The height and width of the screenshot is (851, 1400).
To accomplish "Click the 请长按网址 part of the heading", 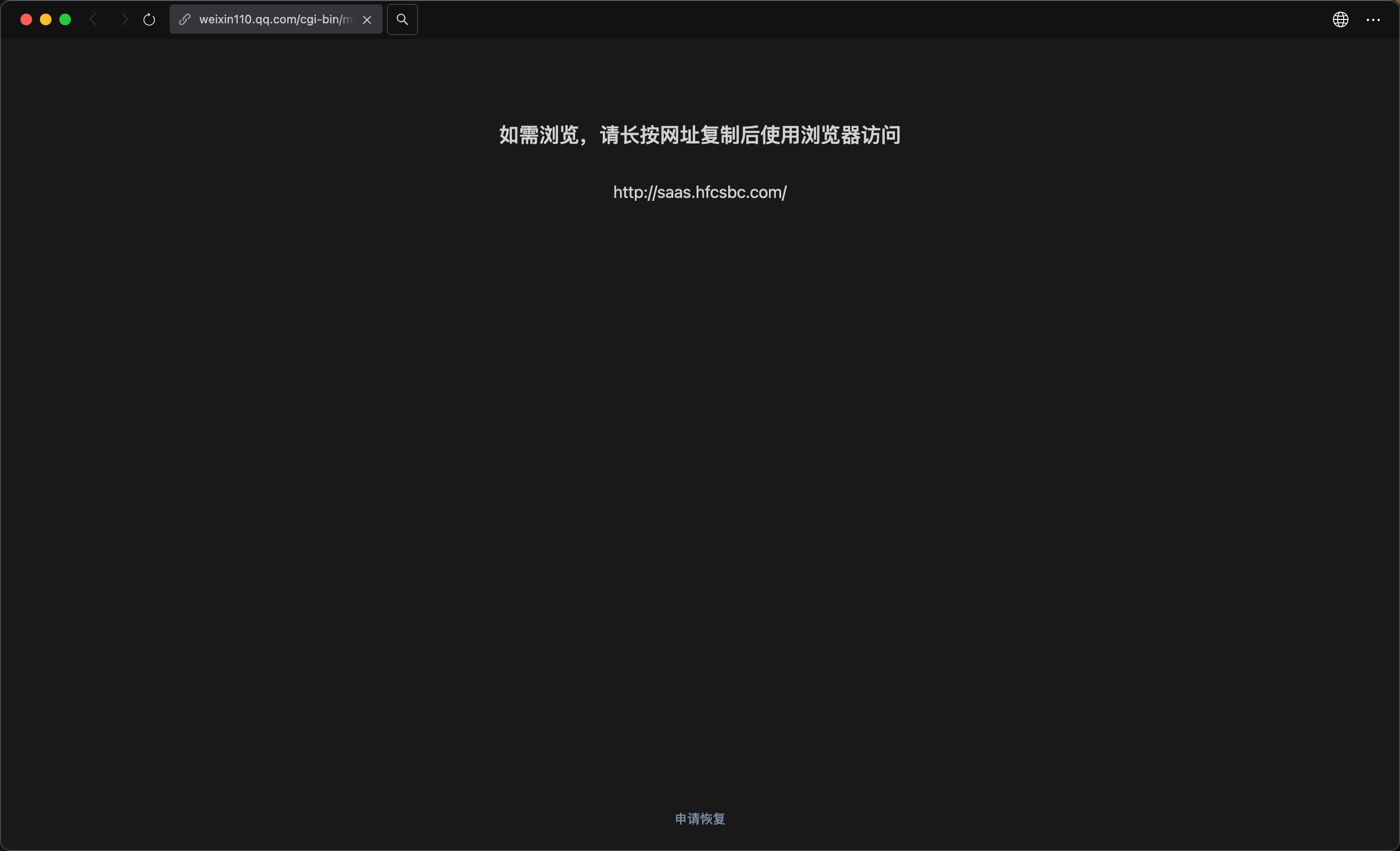I will click(x=649, y=135).
